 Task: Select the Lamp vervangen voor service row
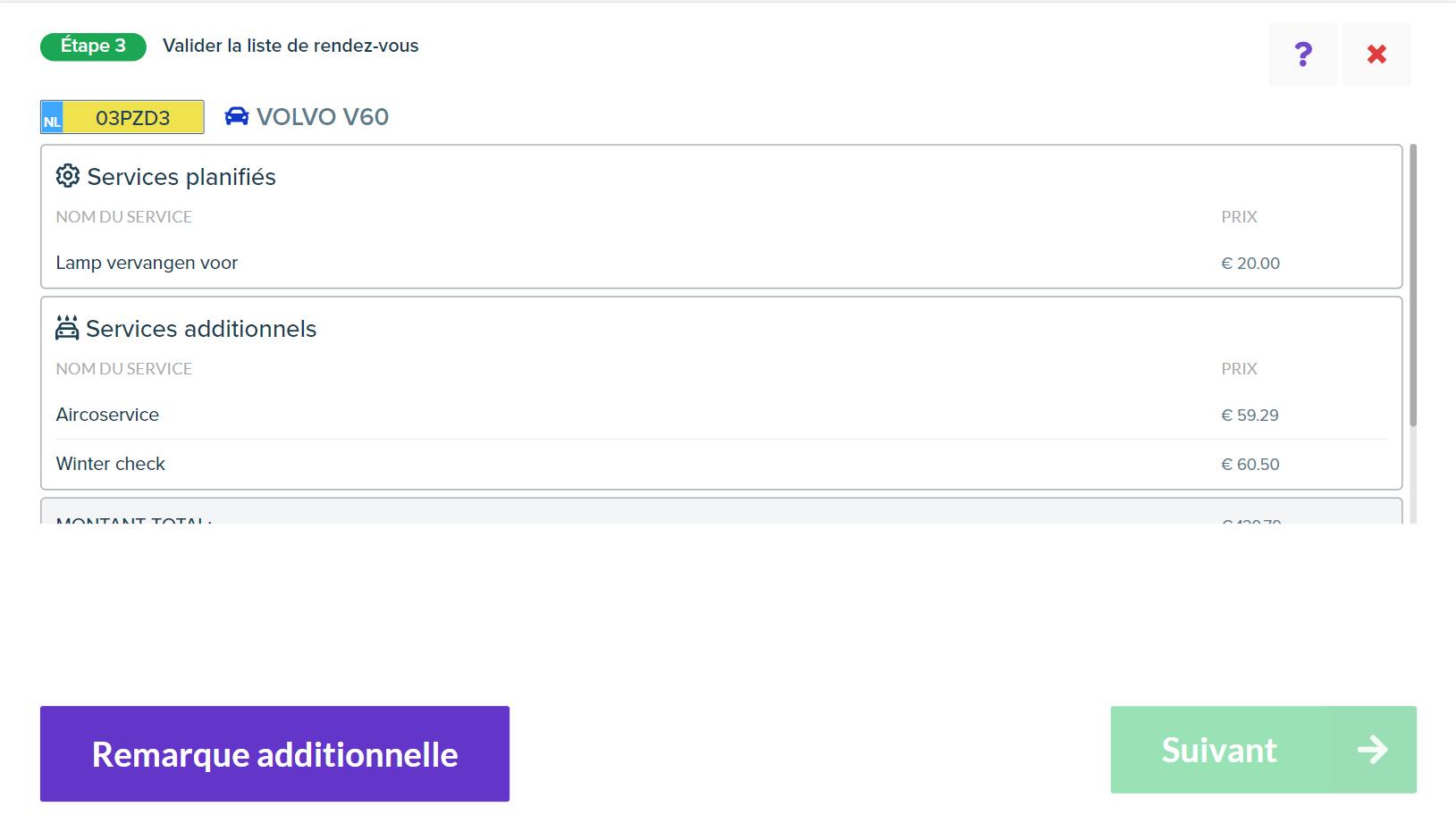(721, 263)
